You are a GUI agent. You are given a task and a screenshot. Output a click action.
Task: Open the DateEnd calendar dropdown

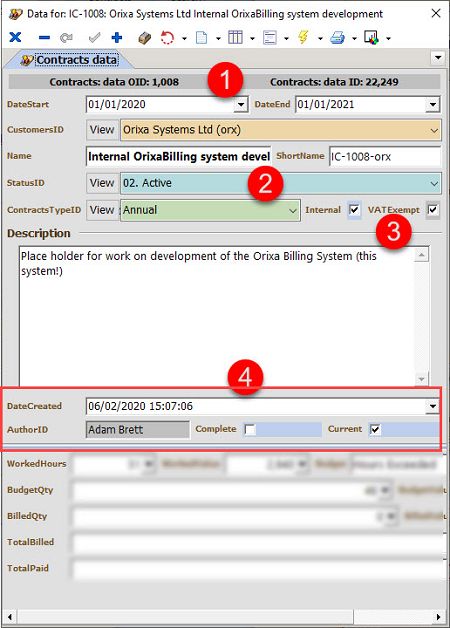point(432,105)
